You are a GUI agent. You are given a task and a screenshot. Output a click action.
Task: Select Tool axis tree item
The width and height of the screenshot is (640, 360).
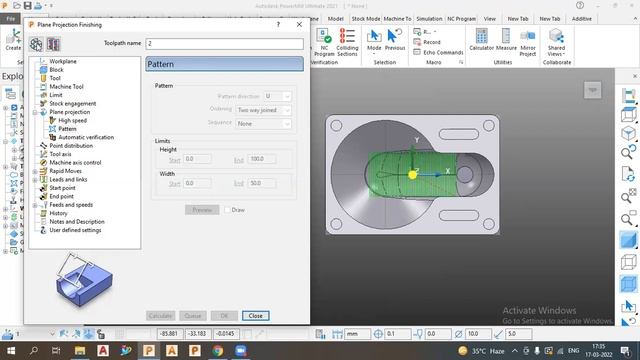click(60, 154)
